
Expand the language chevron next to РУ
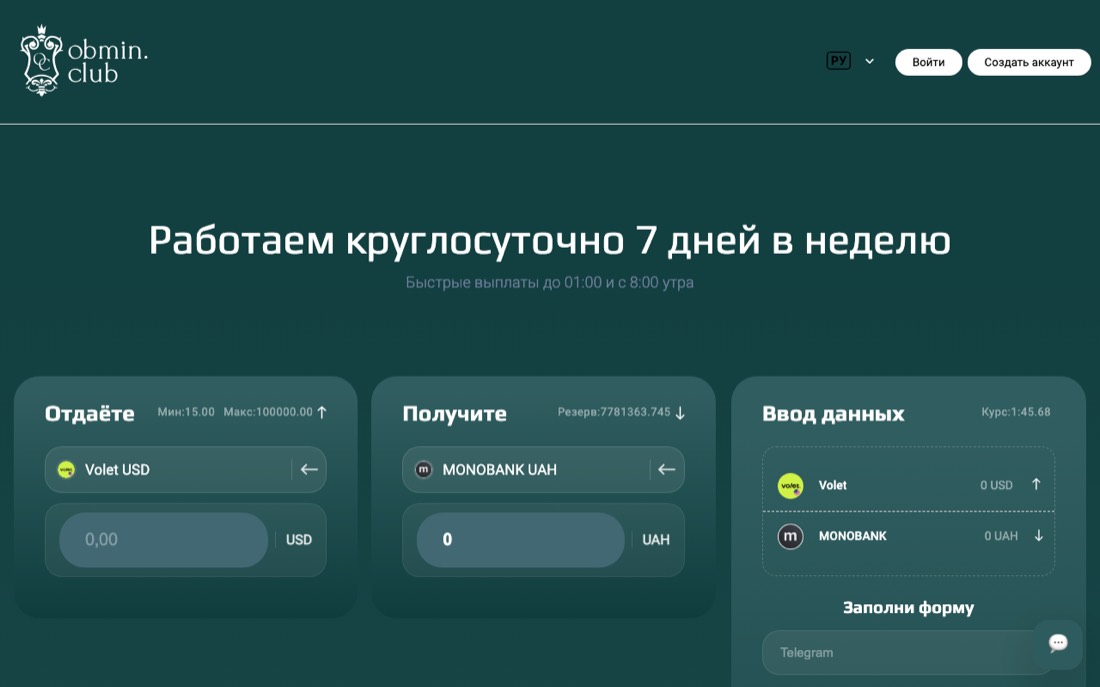869,61
